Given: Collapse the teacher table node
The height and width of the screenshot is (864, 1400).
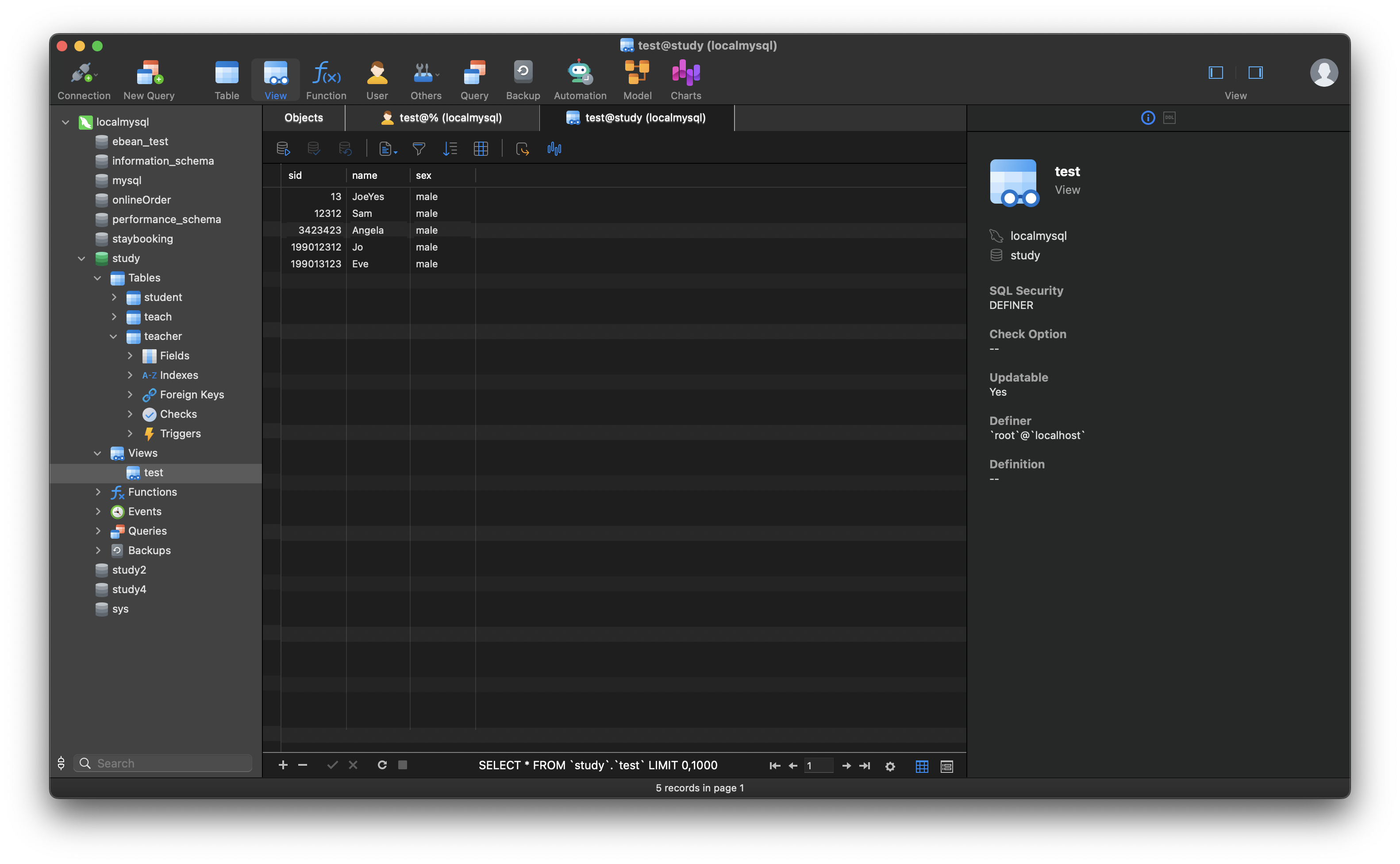Looking at the screenshot, I should 114,336.
